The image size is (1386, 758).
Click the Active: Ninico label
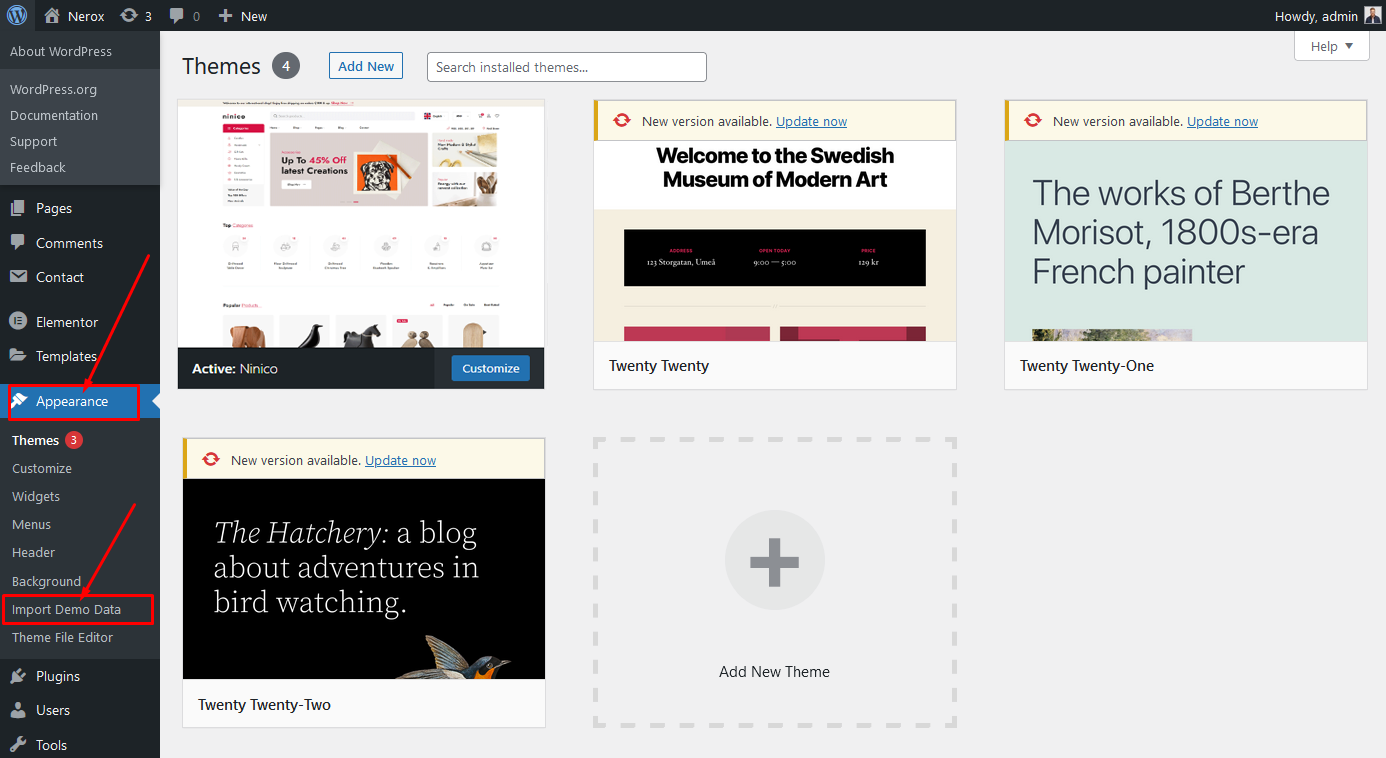[x=235, y=369]
